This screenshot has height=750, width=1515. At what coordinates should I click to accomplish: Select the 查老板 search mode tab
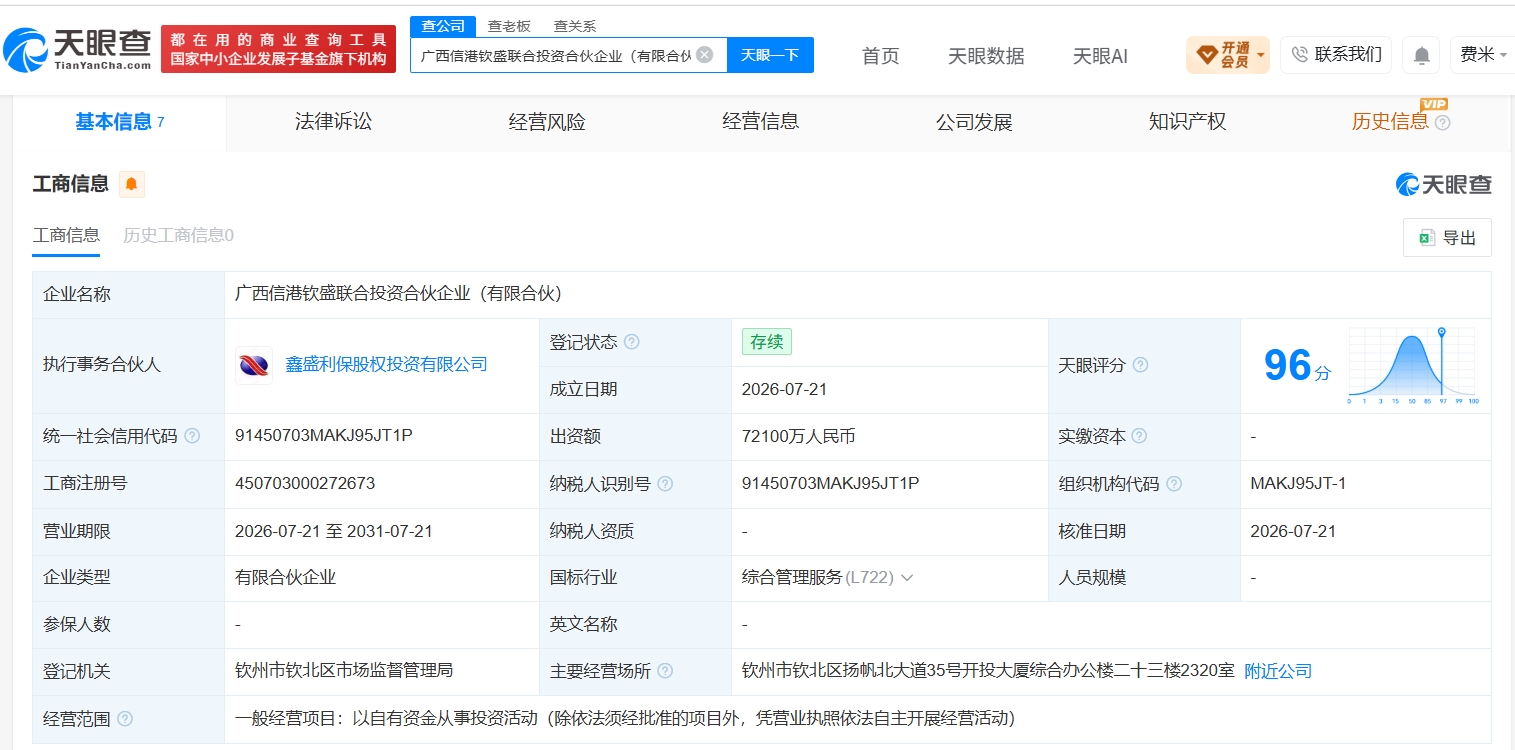point(509,26)
